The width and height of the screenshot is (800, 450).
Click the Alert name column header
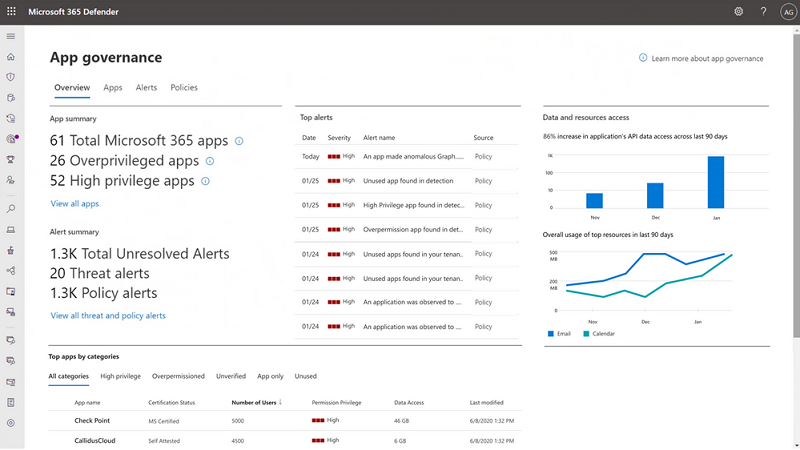point(379,138)
